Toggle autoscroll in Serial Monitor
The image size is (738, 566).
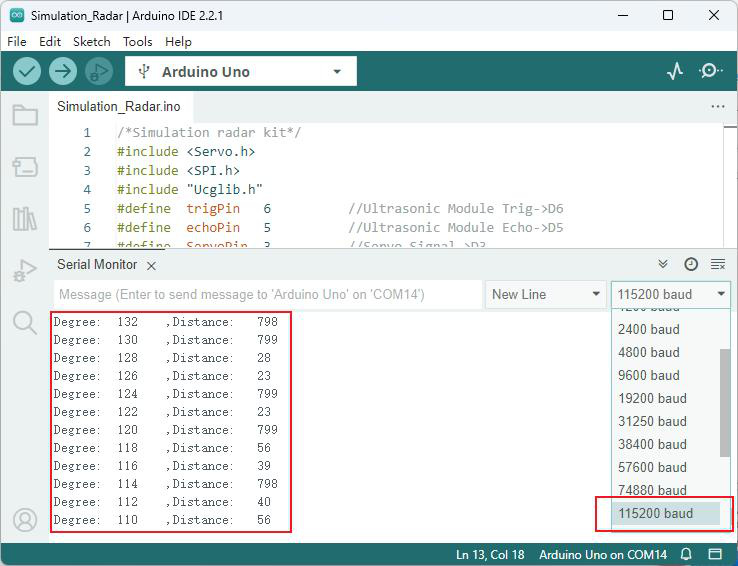(663, 264)
